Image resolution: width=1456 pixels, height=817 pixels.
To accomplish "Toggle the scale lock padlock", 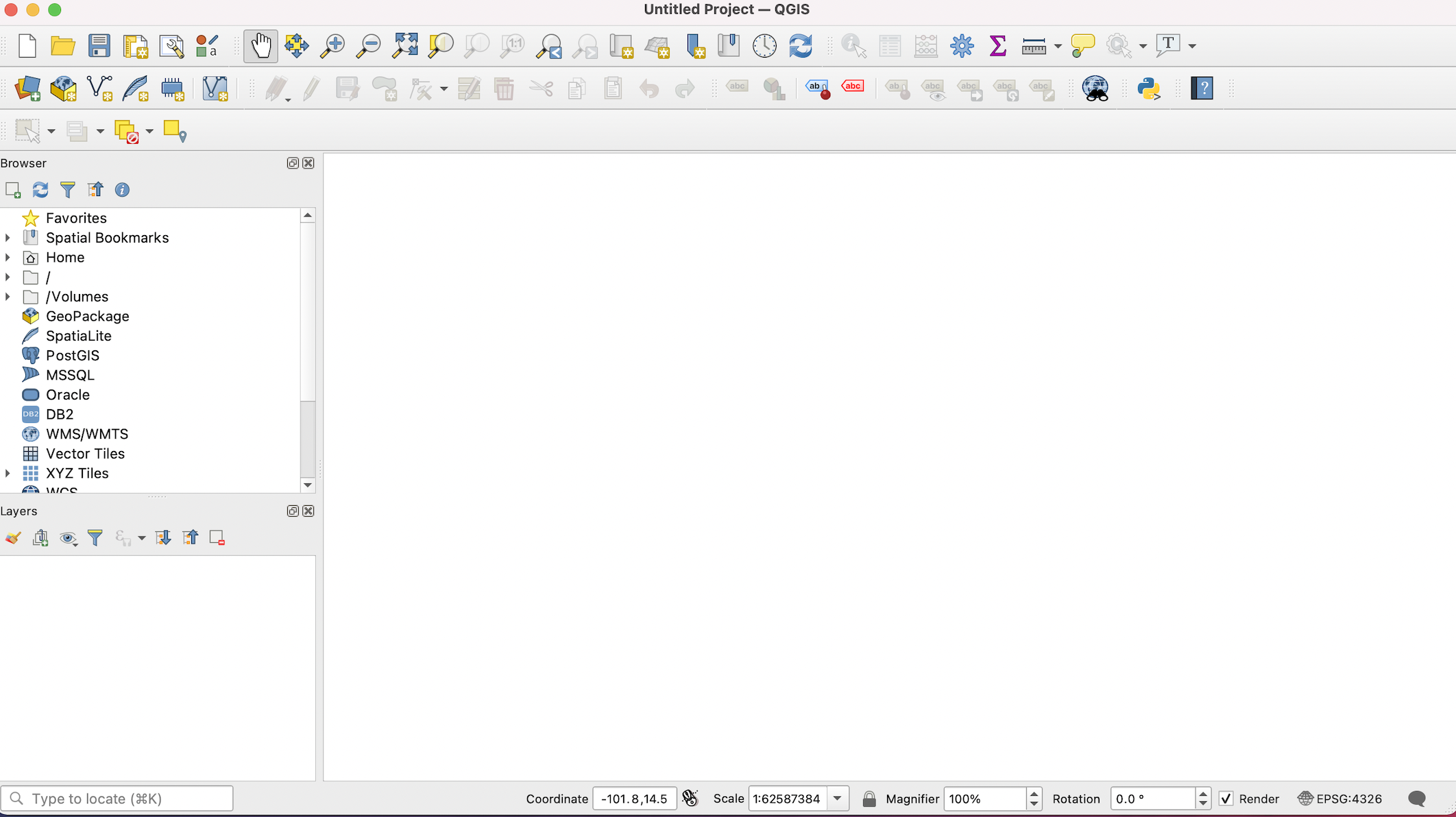I will coord(869,798).
